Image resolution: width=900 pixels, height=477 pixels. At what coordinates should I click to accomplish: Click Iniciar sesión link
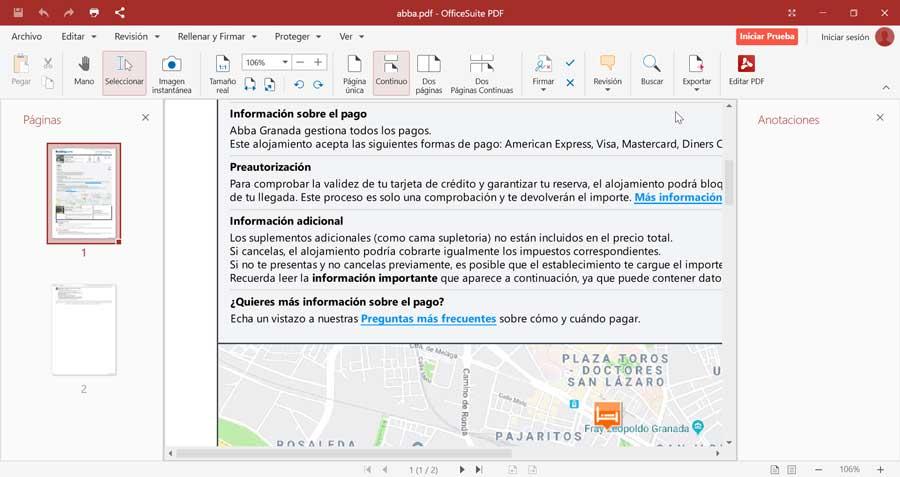click(845, 37)
